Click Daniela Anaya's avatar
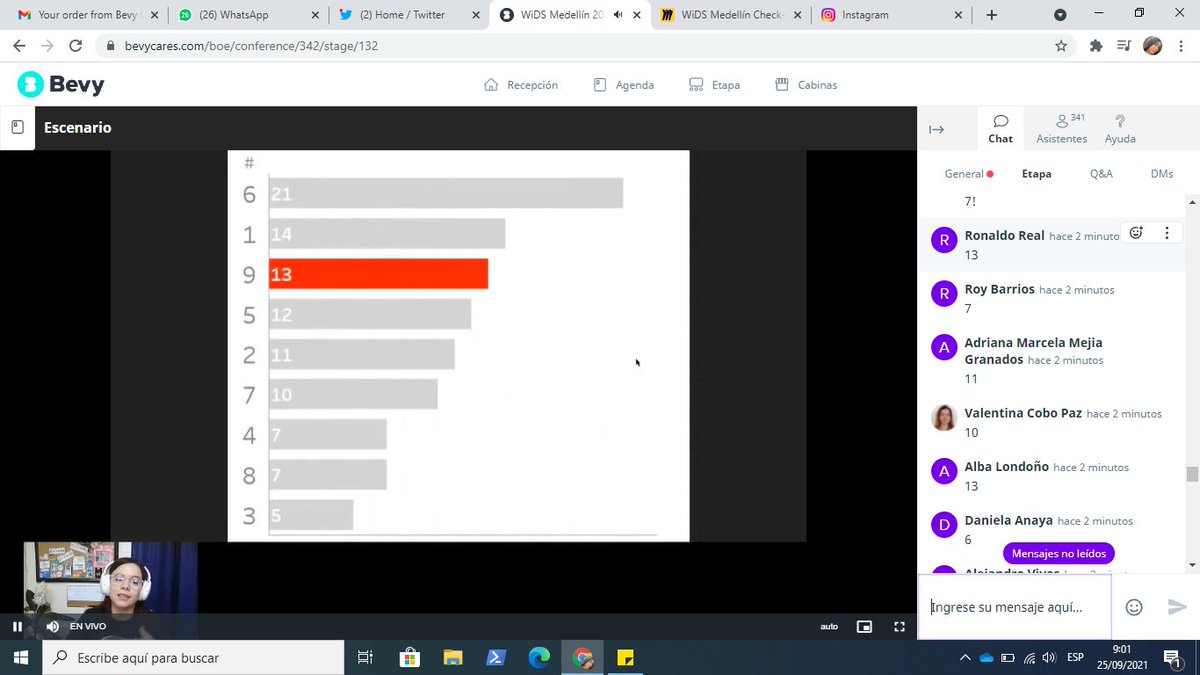The width and height of the screenshot is (1200, 675). [x=944, y=525]
